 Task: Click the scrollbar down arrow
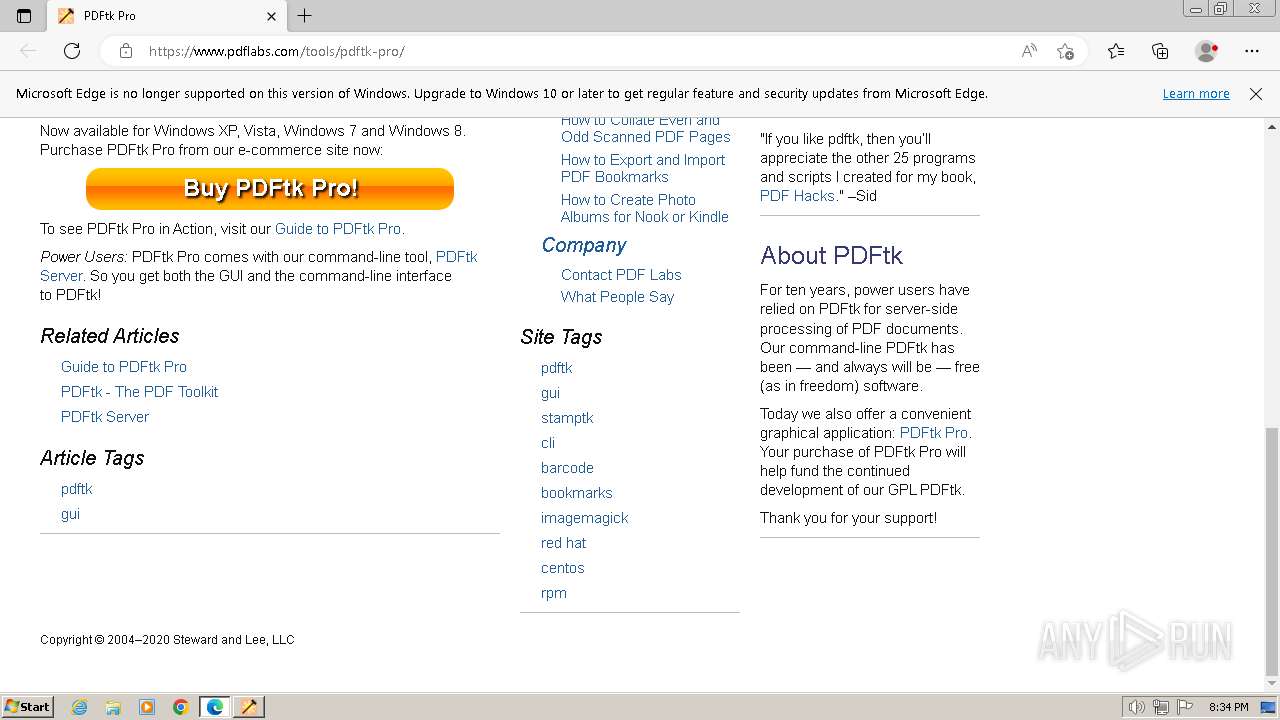click(1272, 683)
